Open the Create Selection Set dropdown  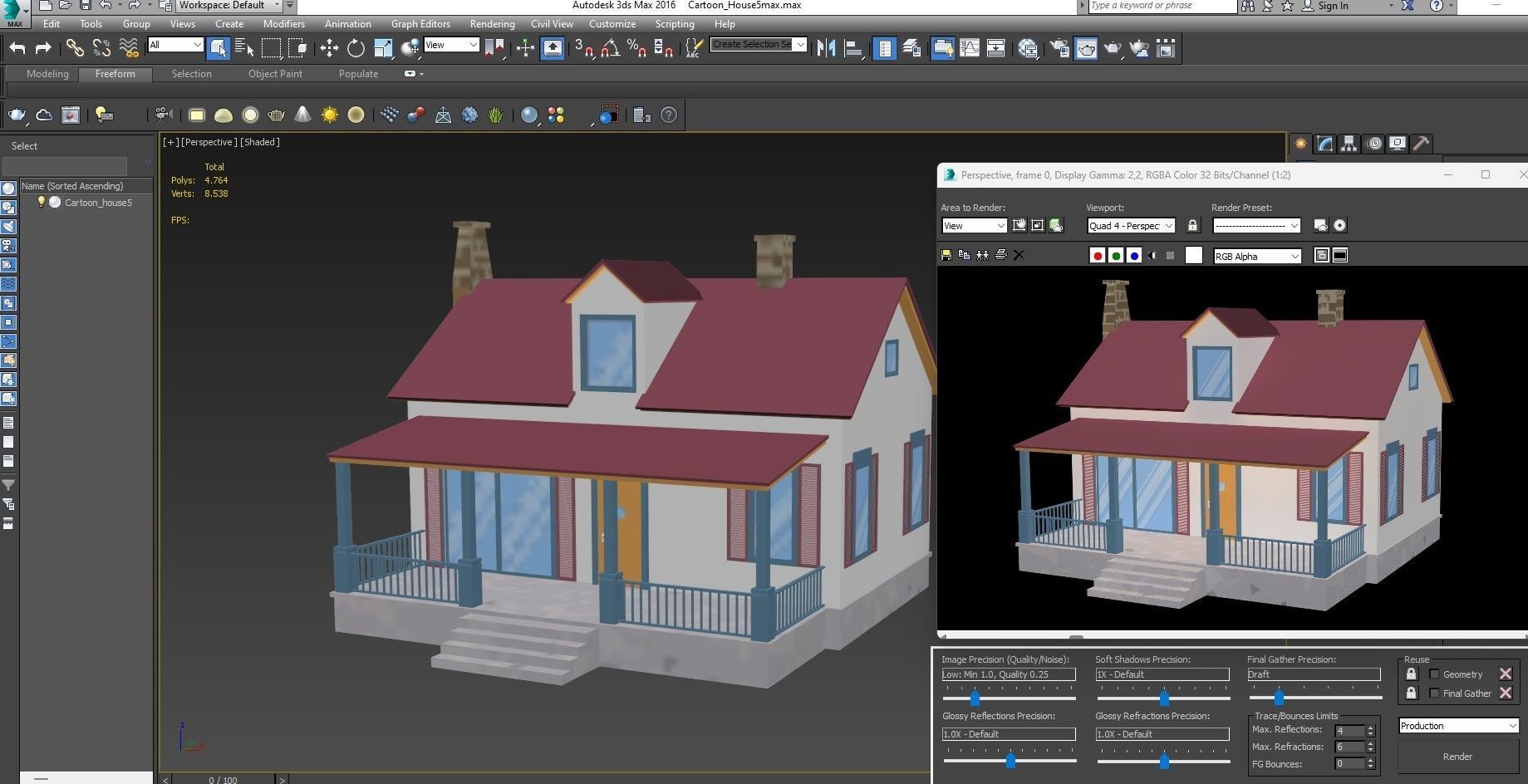click(x=759, y=44)
